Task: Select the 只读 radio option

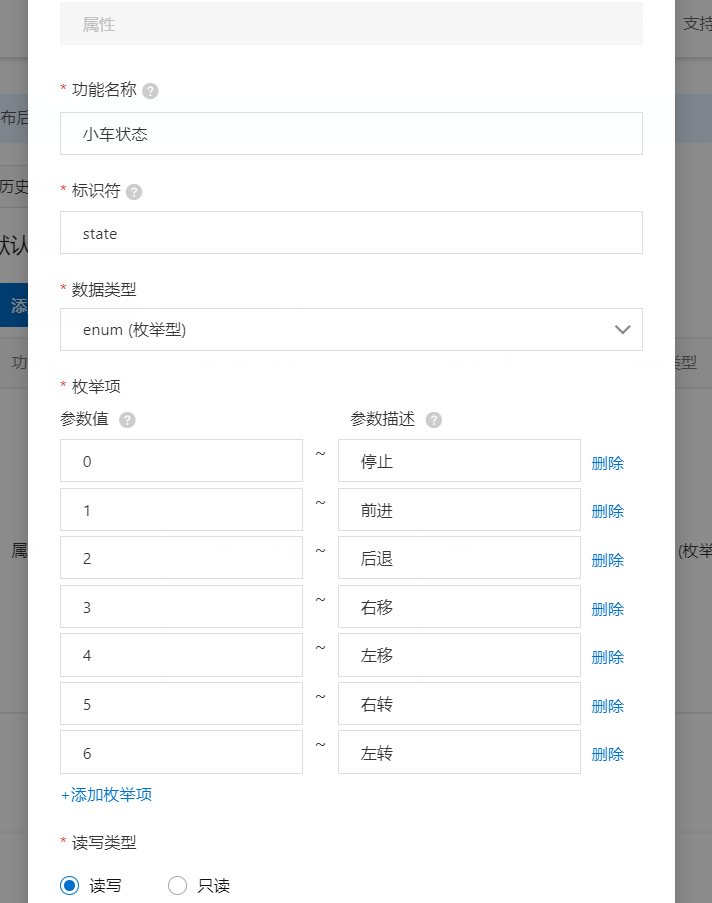Action: click(177, 885)
